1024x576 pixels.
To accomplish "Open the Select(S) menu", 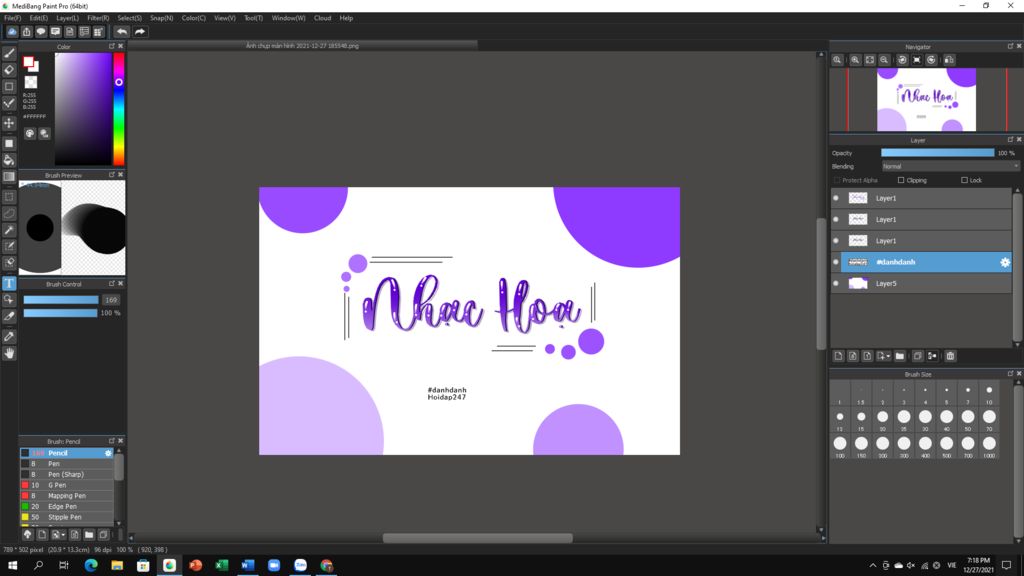I will click(129, 18).
